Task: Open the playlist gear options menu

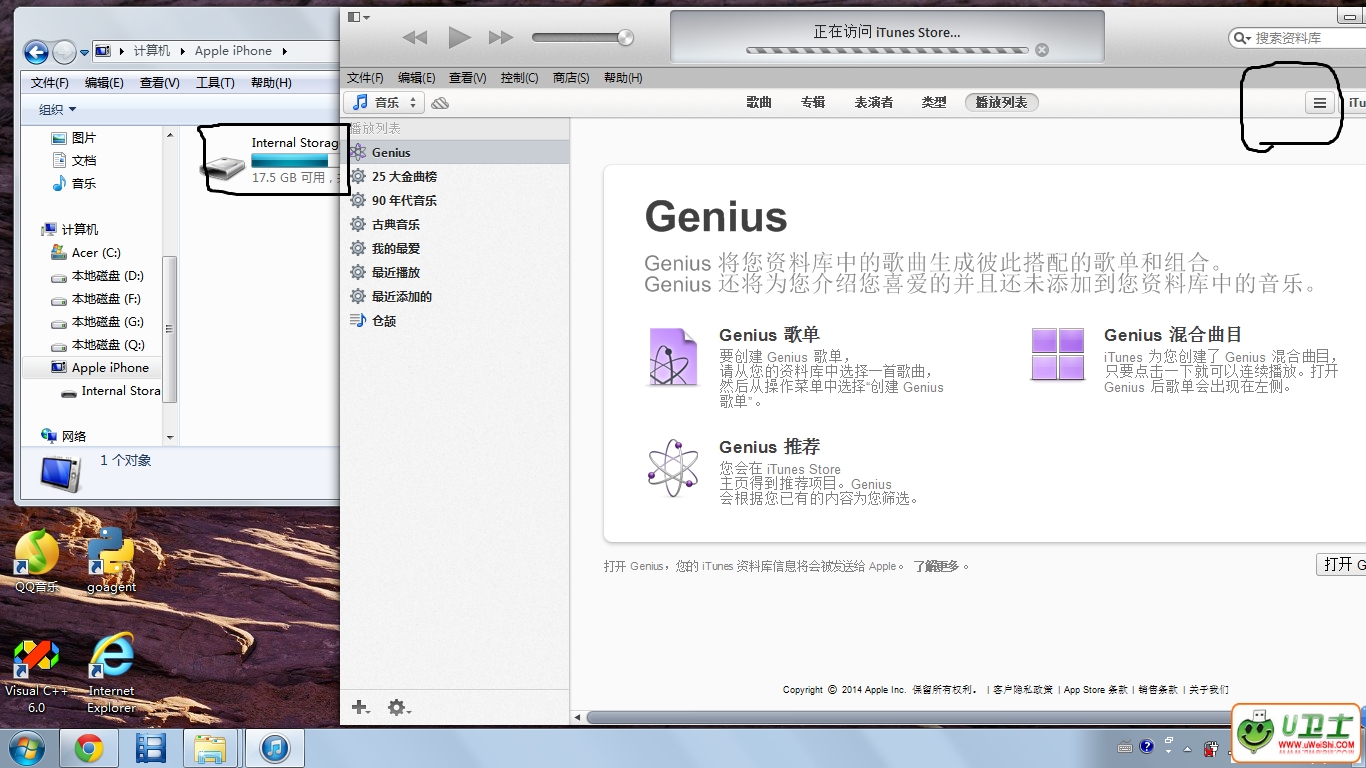Action: pyautogui.click(x=398, y=707)
